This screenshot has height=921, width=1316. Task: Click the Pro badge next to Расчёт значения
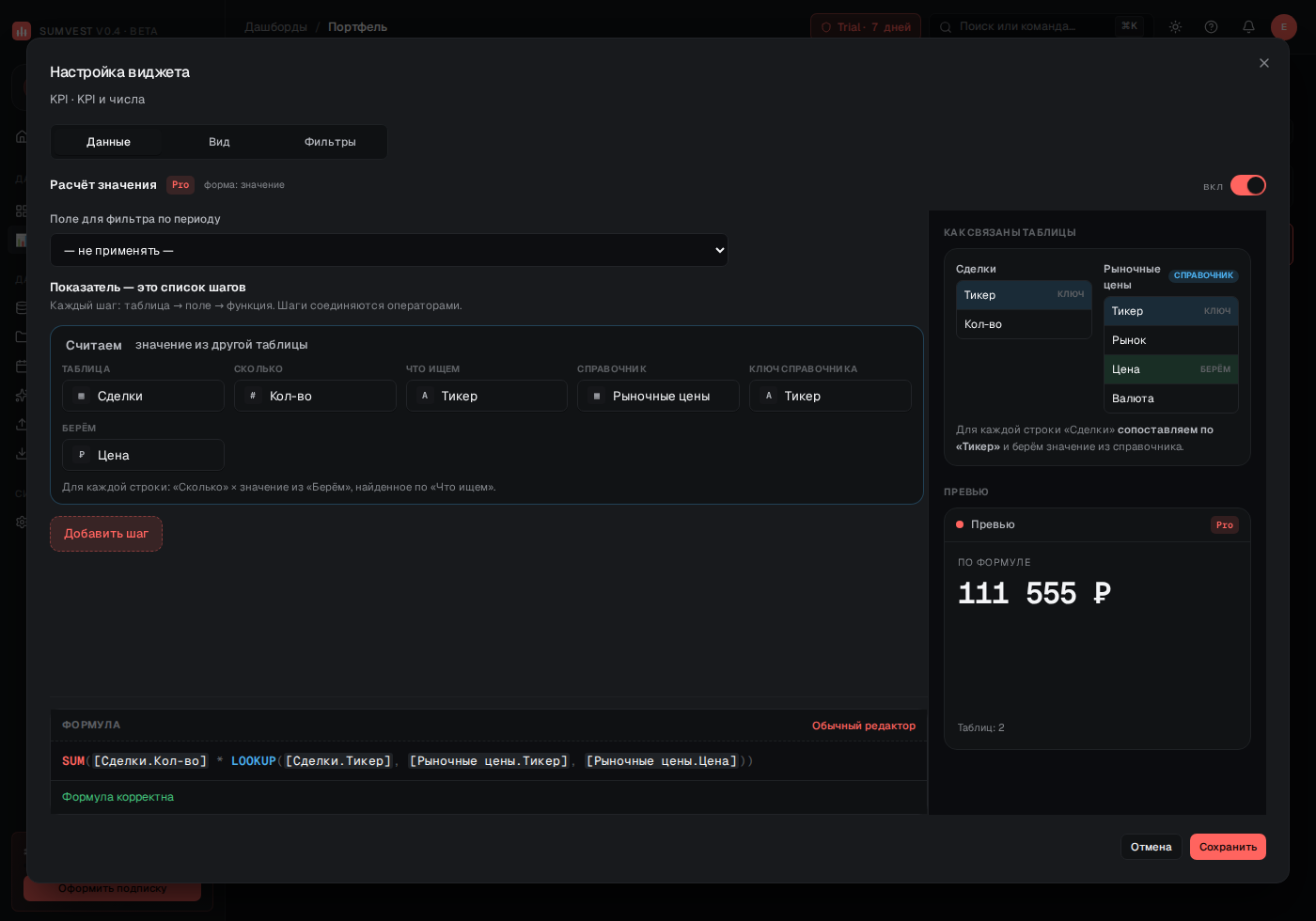[180, 185]
